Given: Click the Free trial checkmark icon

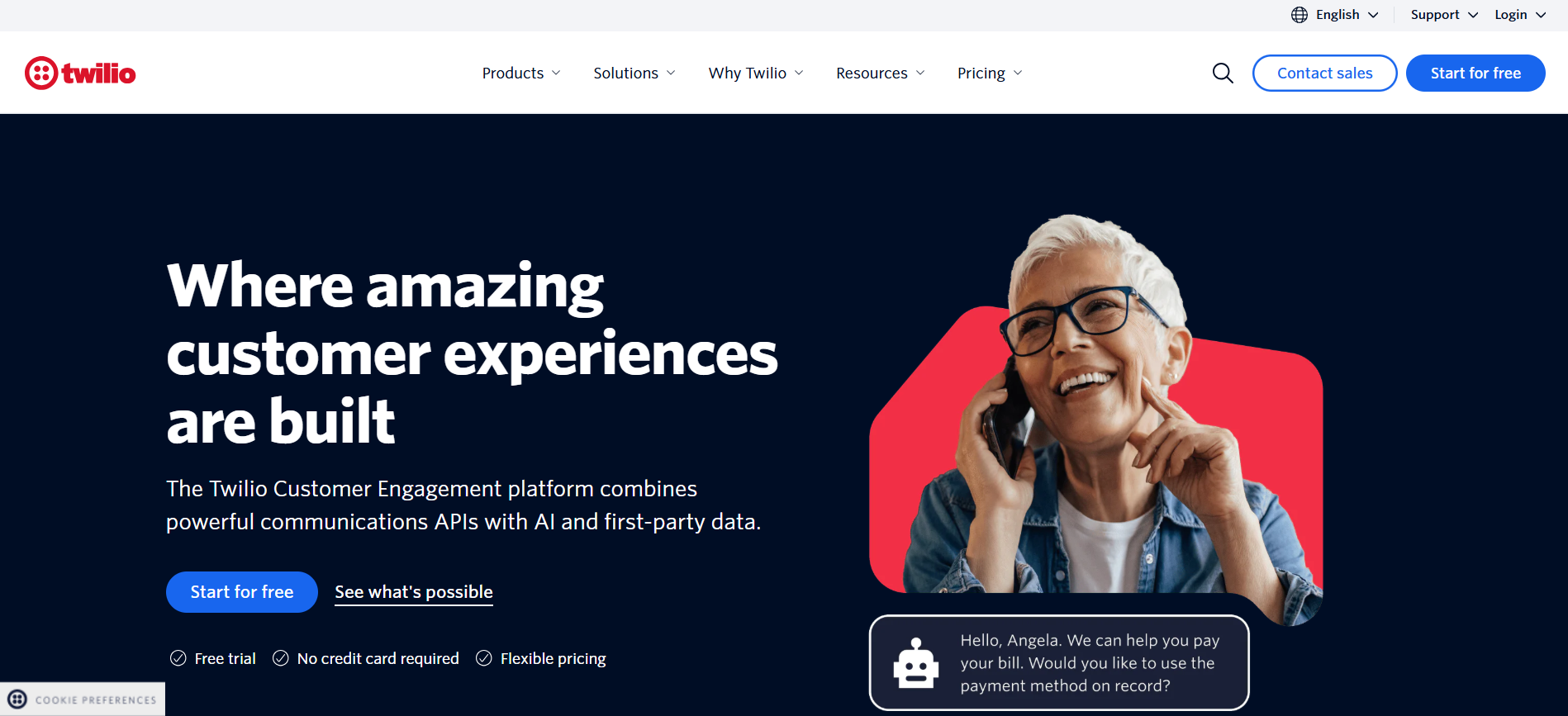Looking at the screenshot, I should (178, 658).
